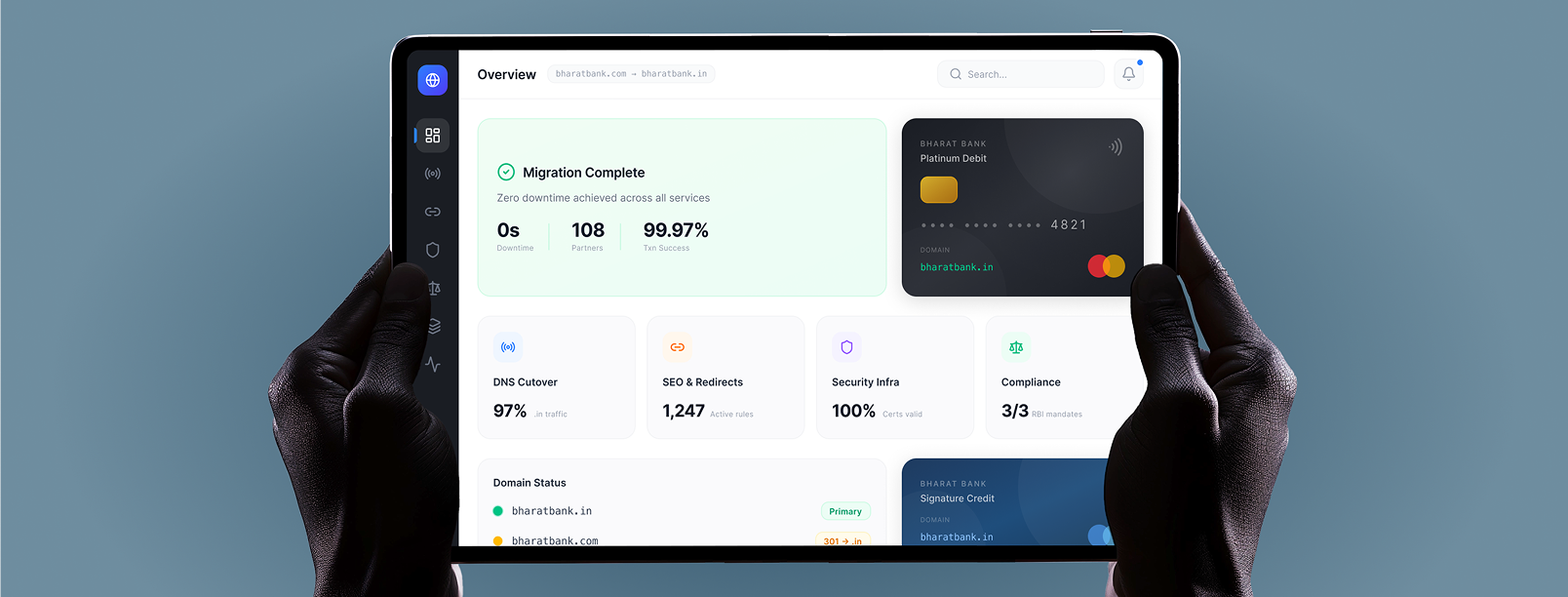Image resolution: width=1568 pixels, height=597 pixels.
Task: Click the globe logo icon in sidebar
Action: click(x=432, y=80)
